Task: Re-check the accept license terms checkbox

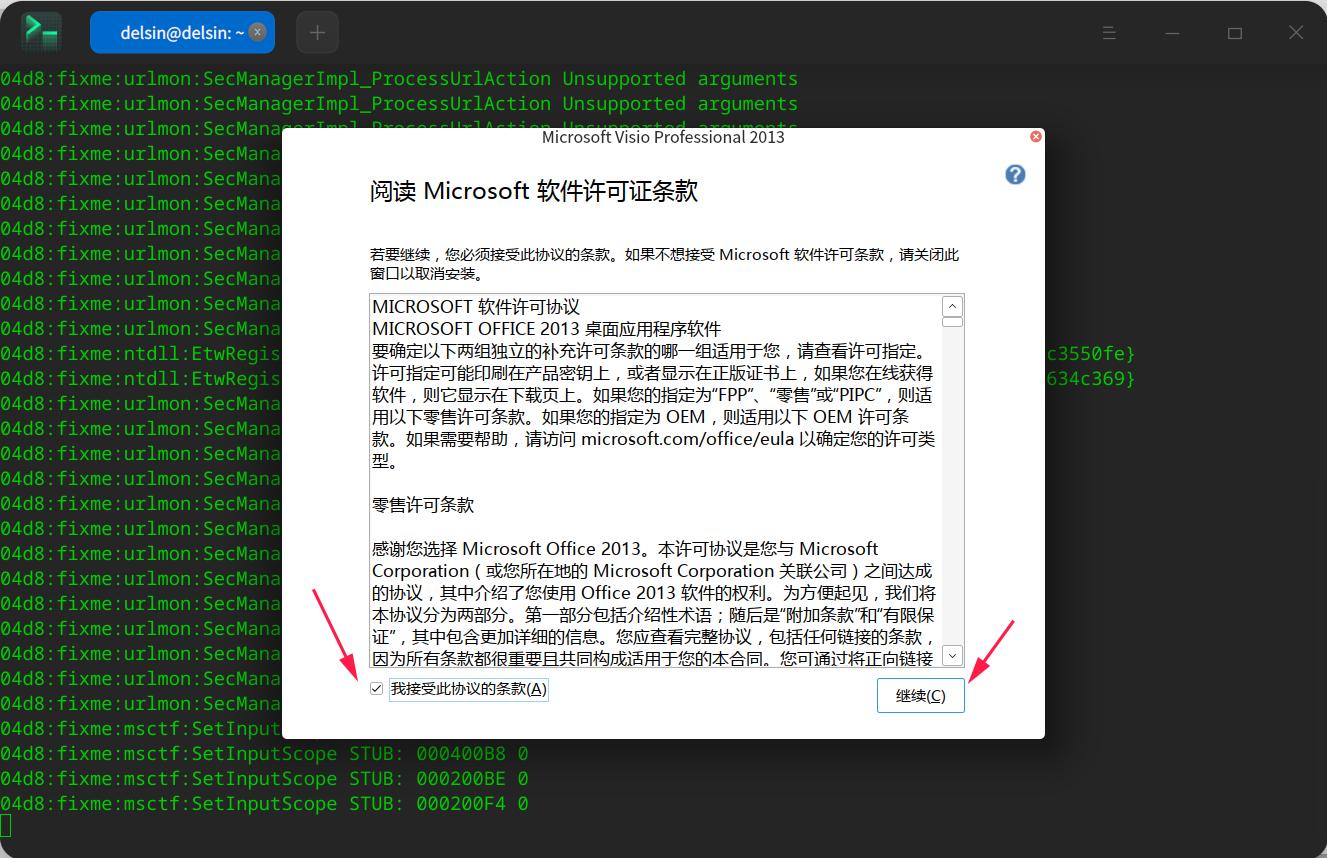Action: click(375, 688)
